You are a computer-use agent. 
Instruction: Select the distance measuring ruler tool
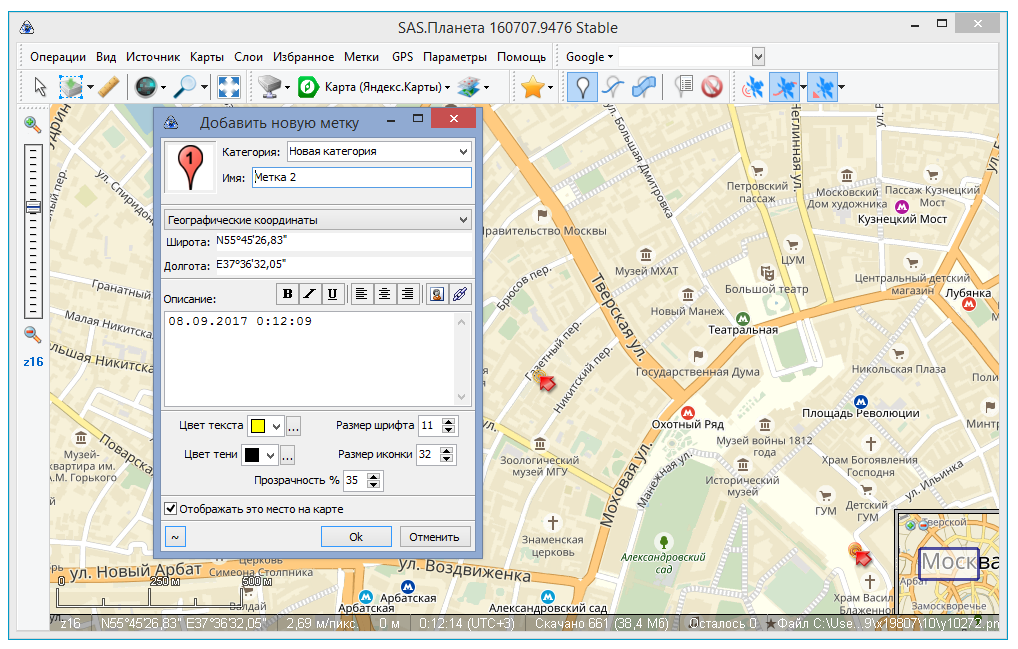click(x=109, y=87)
